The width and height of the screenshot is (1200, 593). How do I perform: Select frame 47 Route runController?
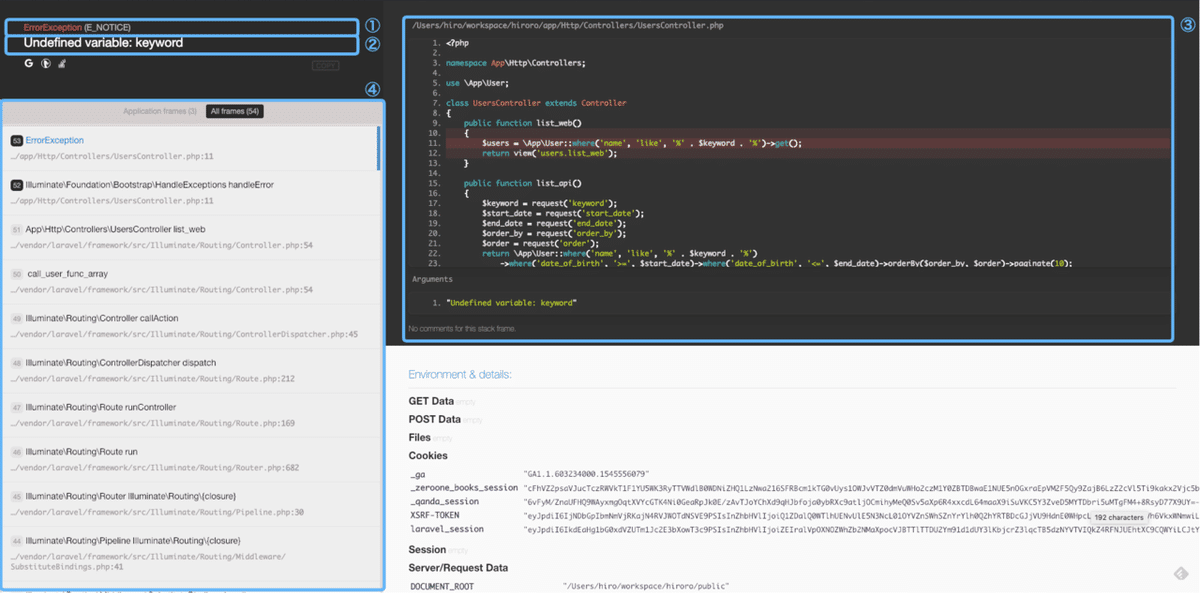click(x=192, y=414)
